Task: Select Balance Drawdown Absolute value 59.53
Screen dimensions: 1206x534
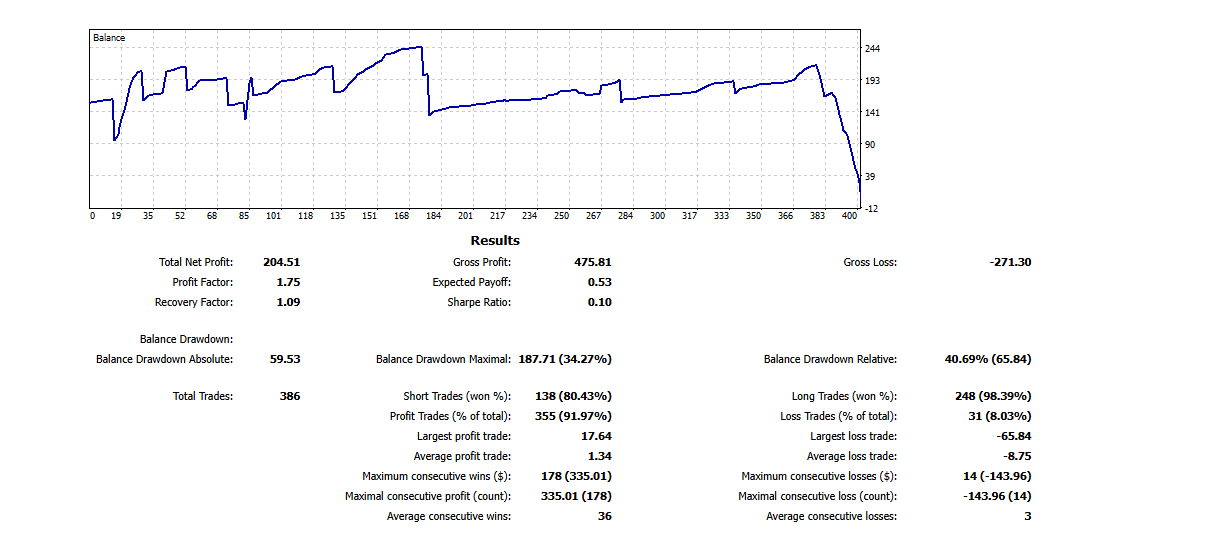Action: point(285,360)
